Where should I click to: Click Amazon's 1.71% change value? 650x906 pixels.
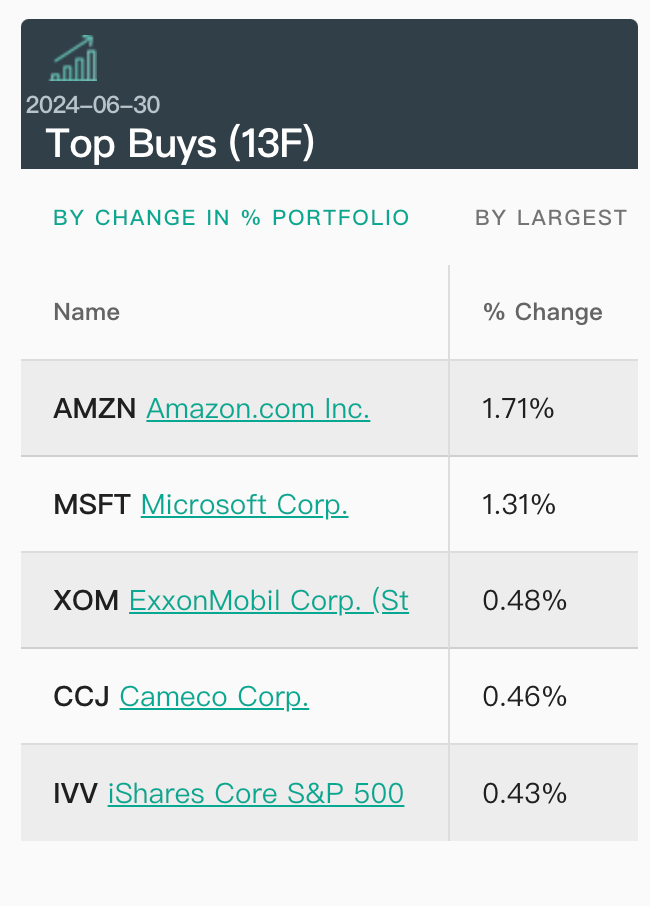(x=518, y=409)
